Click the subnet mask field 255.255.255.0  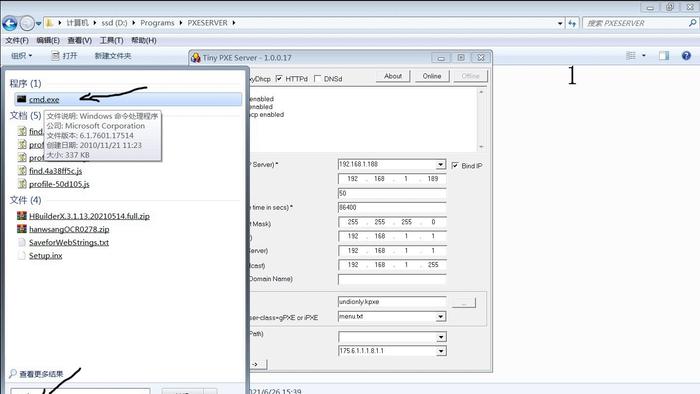[392, 222]
